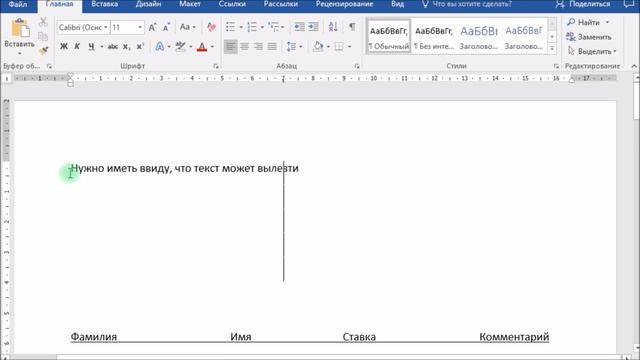640x360 pixels.
Task: Open text effects with the glowing A icon
Action: pos(160,47)
